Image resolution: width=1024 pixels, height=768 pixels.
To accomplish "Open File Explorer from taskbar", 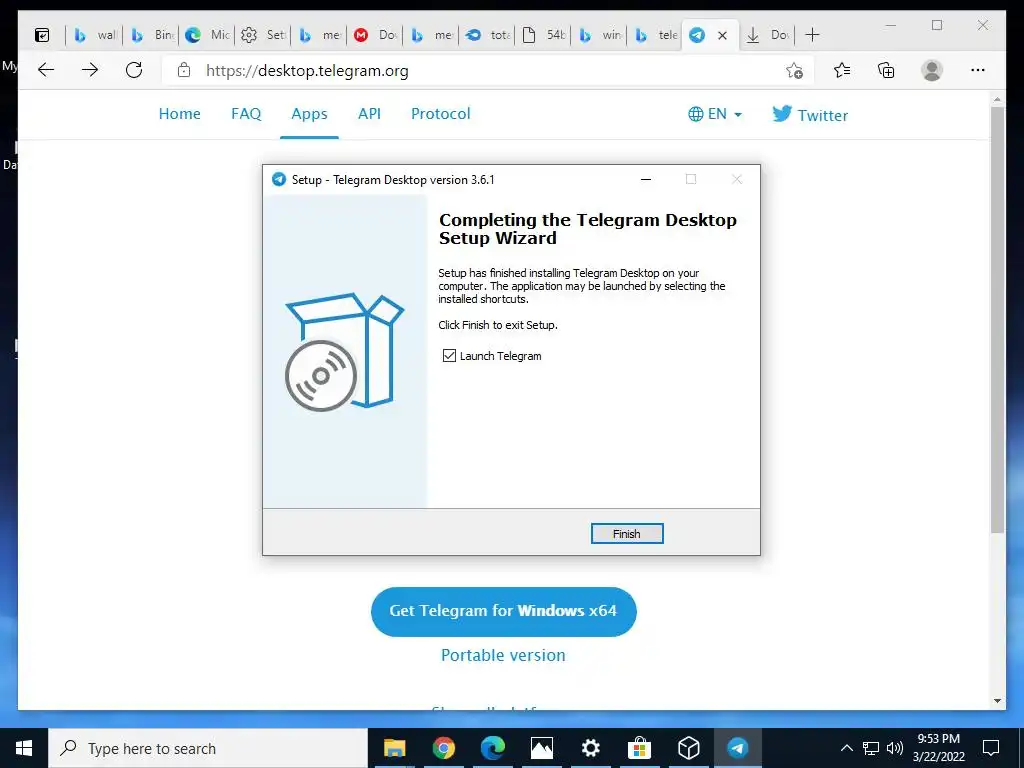I will [394, 748].
